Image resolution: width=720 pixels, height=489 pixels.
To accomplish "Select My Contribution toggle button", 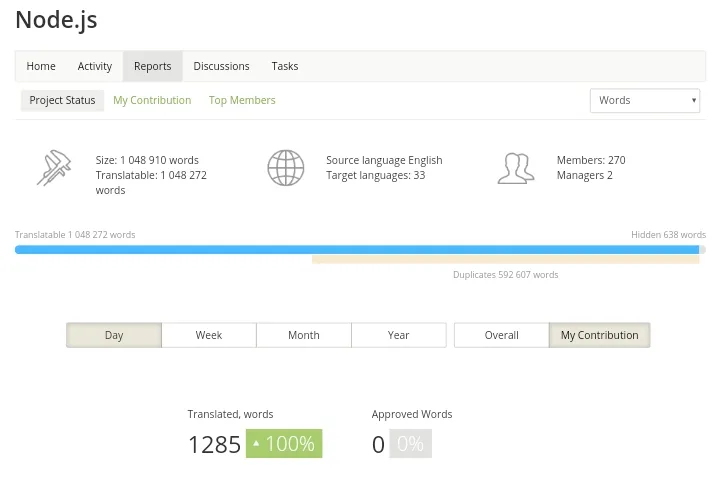I will click(600, 335).
